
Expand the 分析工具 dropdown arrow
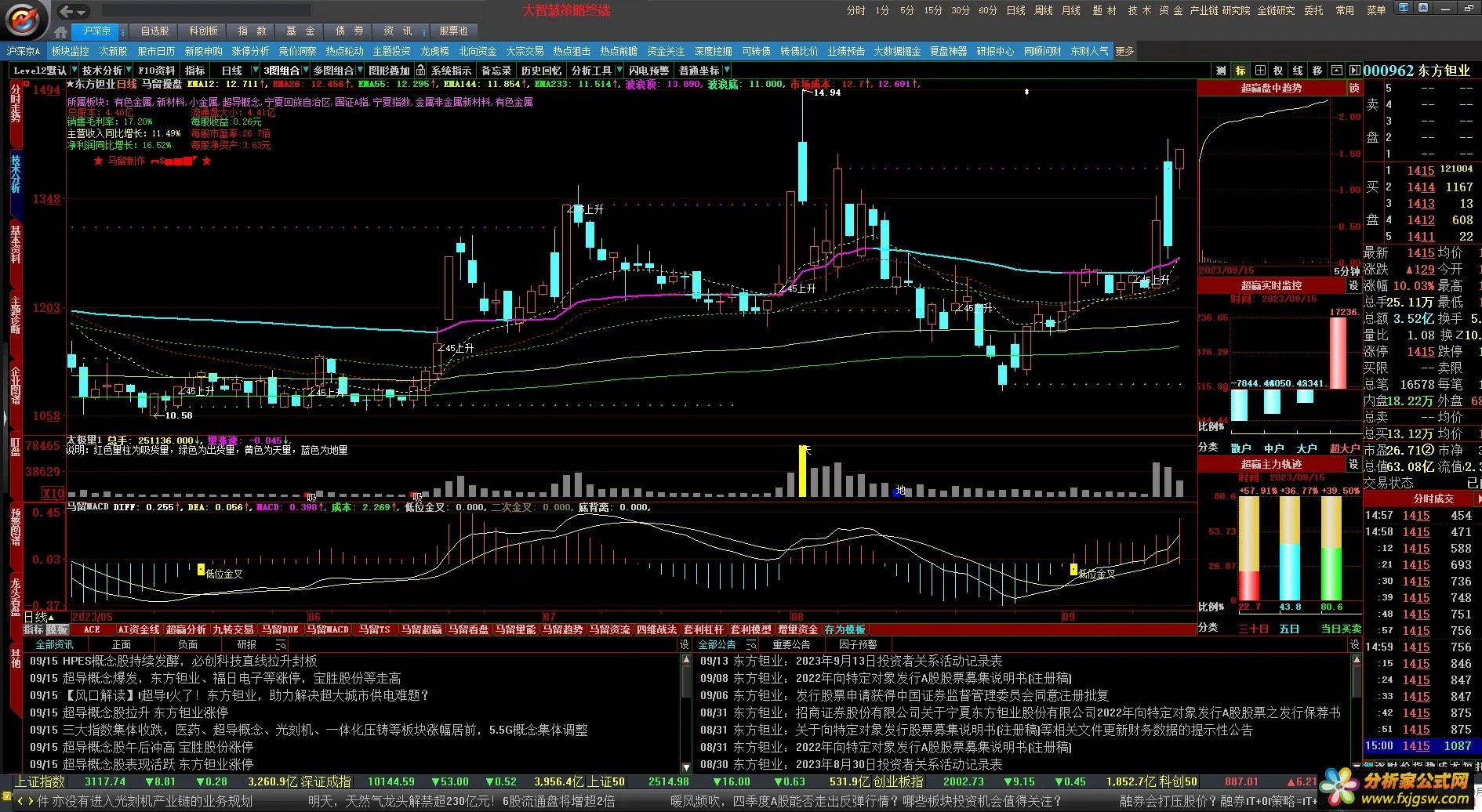[619, 71]
